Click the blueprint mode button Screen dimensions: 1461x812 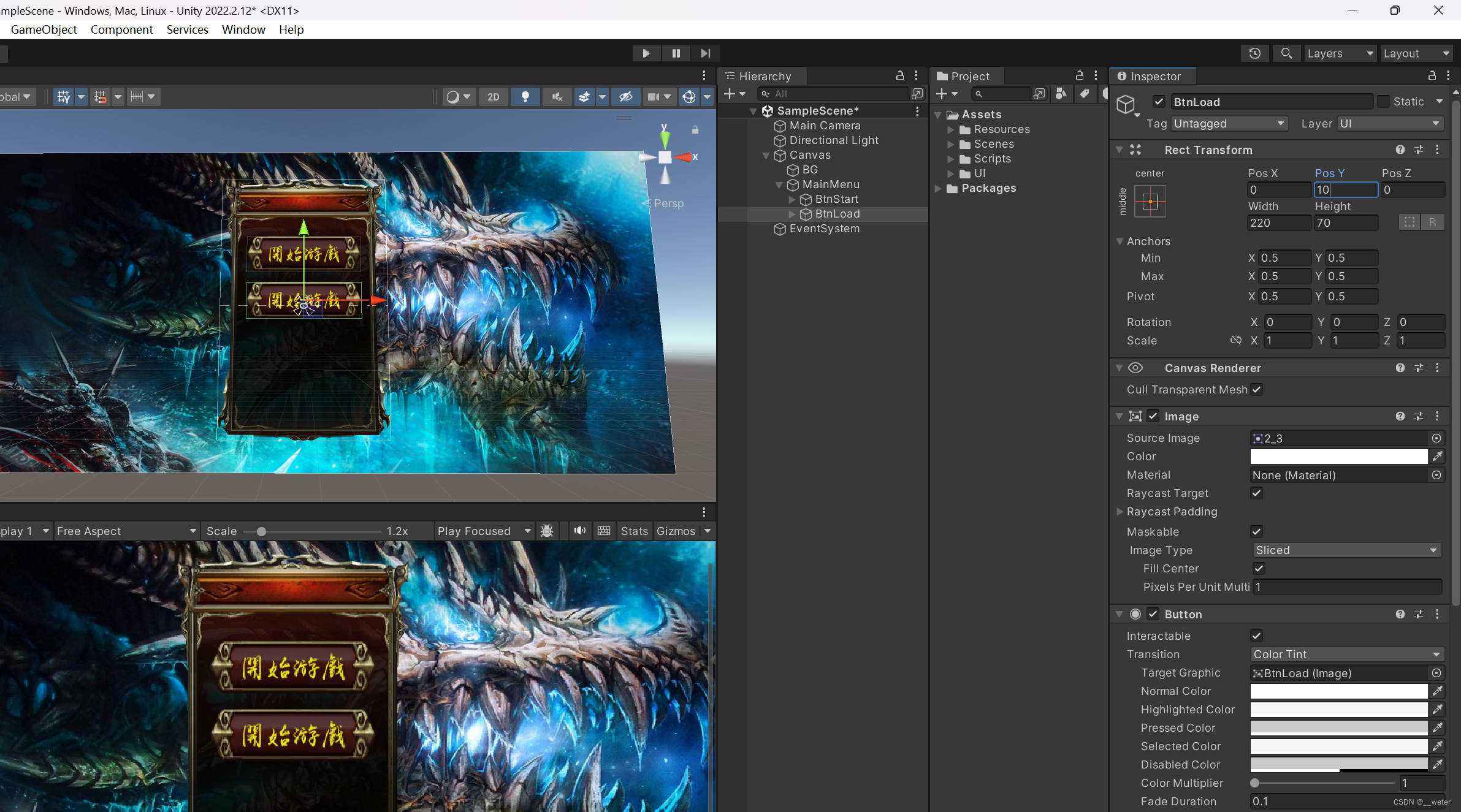click(x=1410, y=222)
